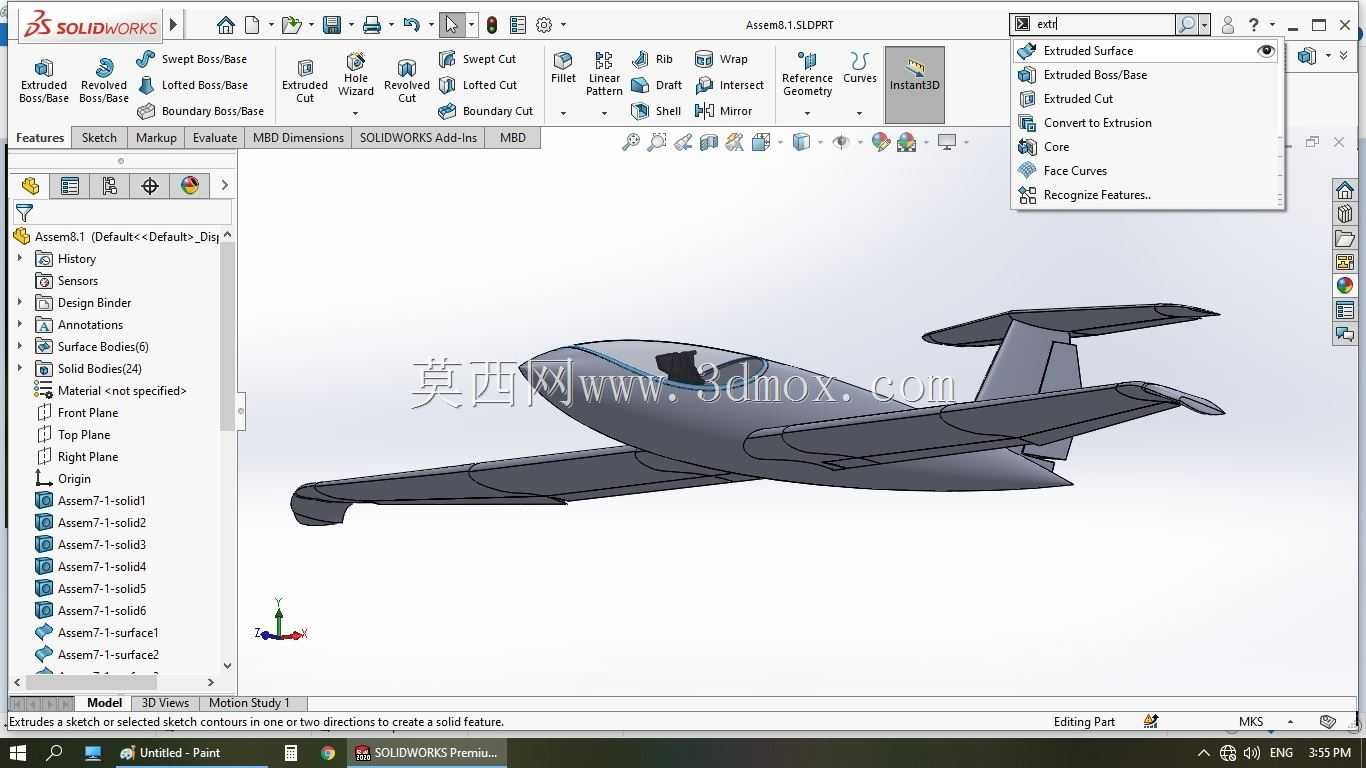This screenshot has height=768, width=1366.
Task: Open SolidWorks Resources home task pane icon
Action: (1345, 190)
